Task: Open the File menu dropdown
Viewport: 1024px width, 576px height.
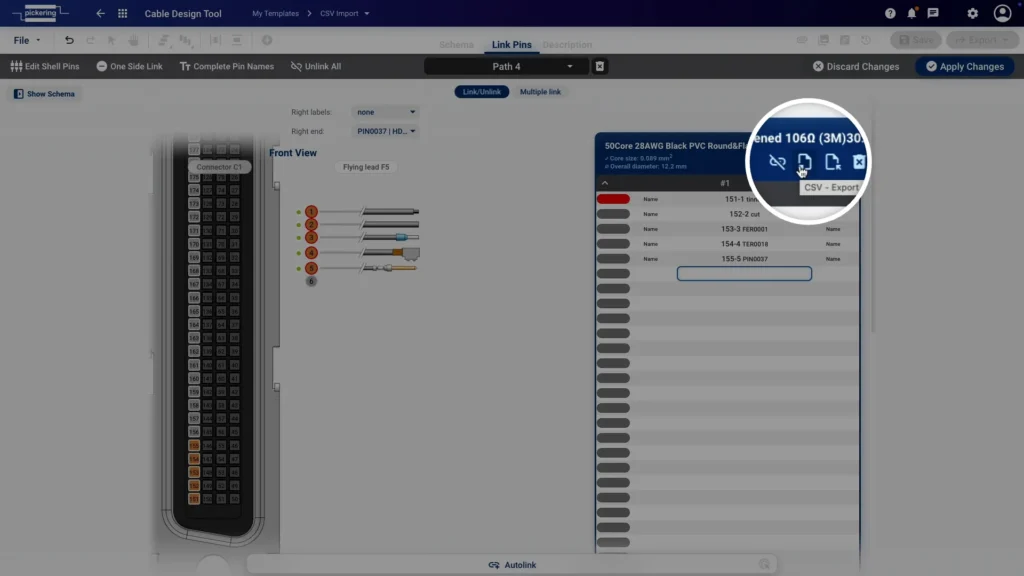Action: [27, 40]
